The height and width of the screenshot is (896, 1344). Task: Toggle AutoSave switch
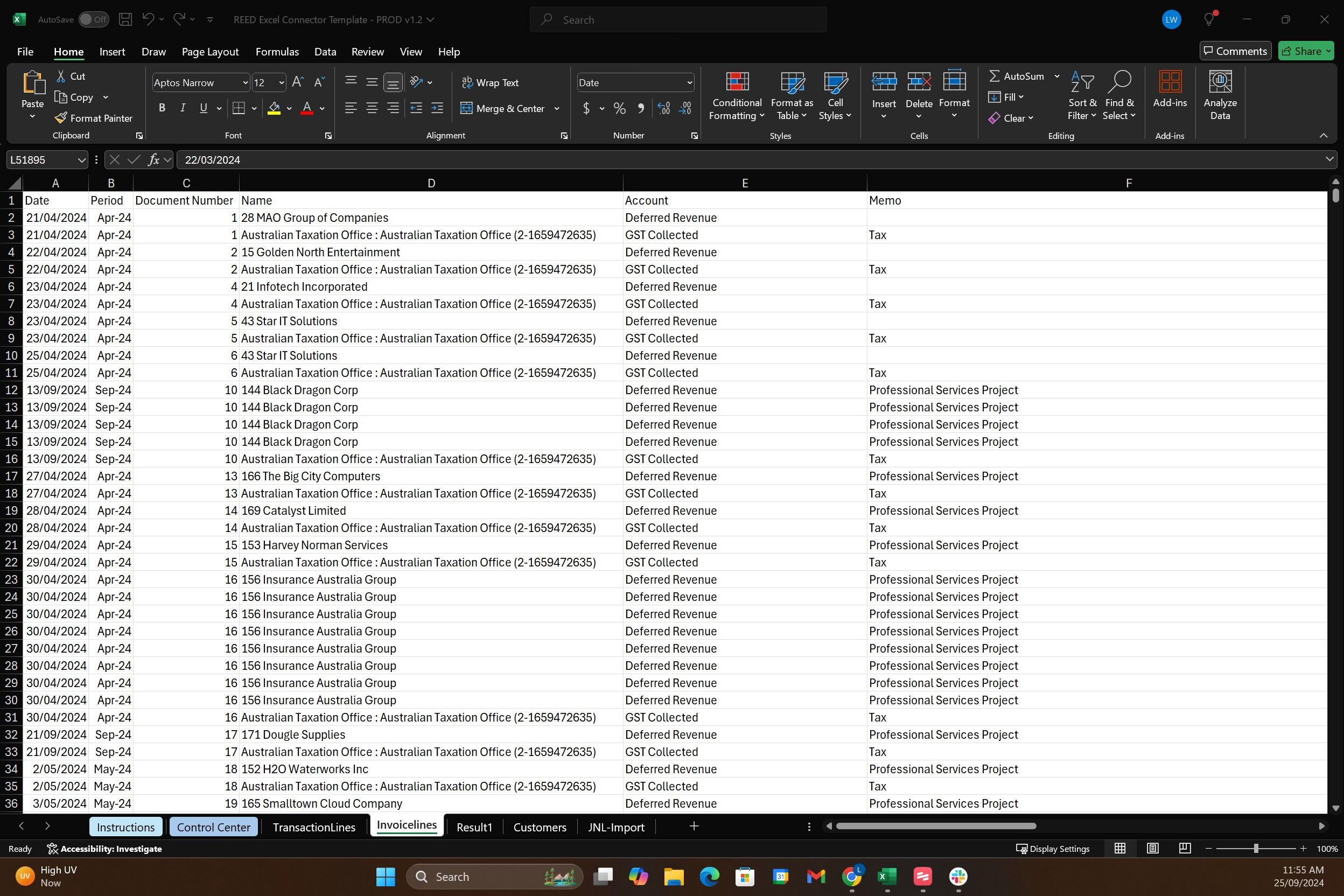(93, 19)
